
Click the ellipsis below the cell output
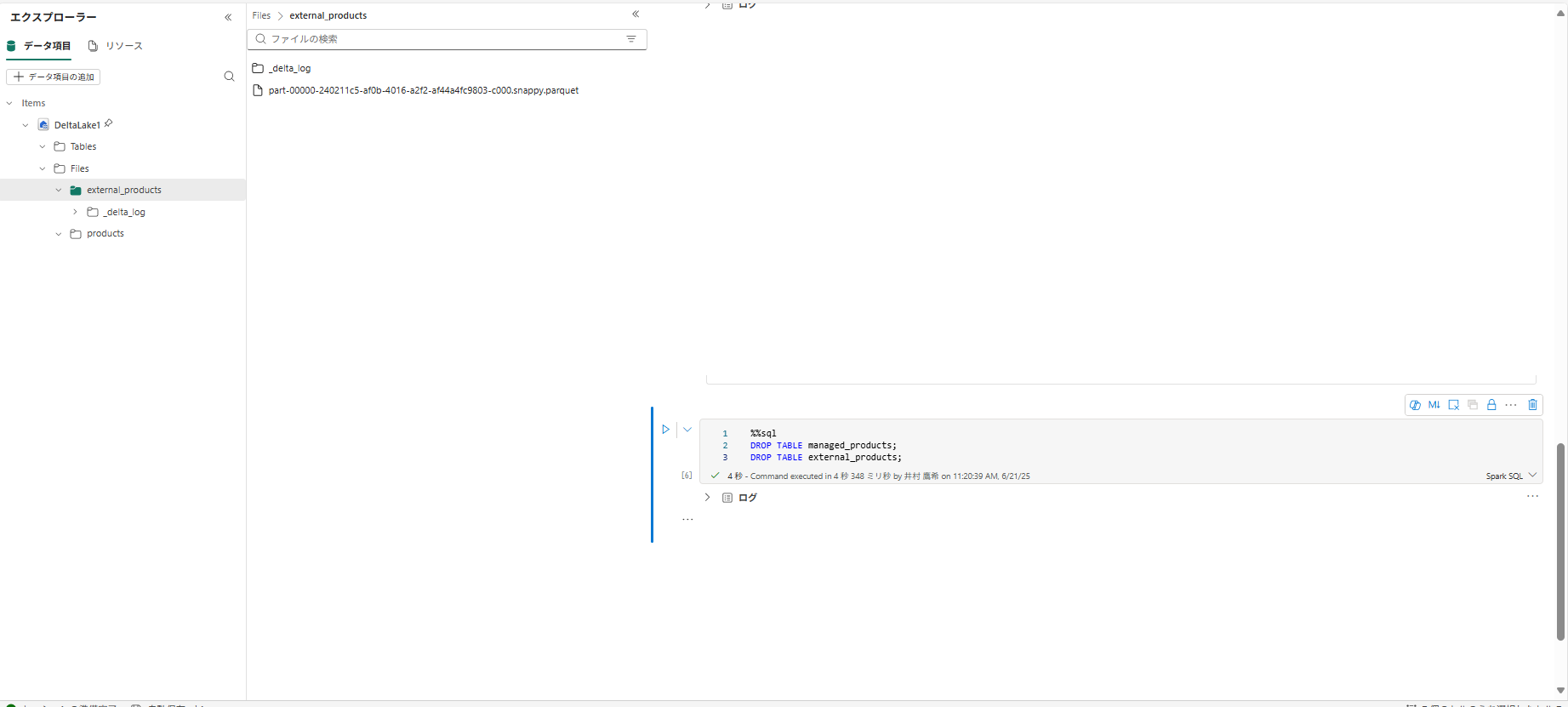point(687,519)
